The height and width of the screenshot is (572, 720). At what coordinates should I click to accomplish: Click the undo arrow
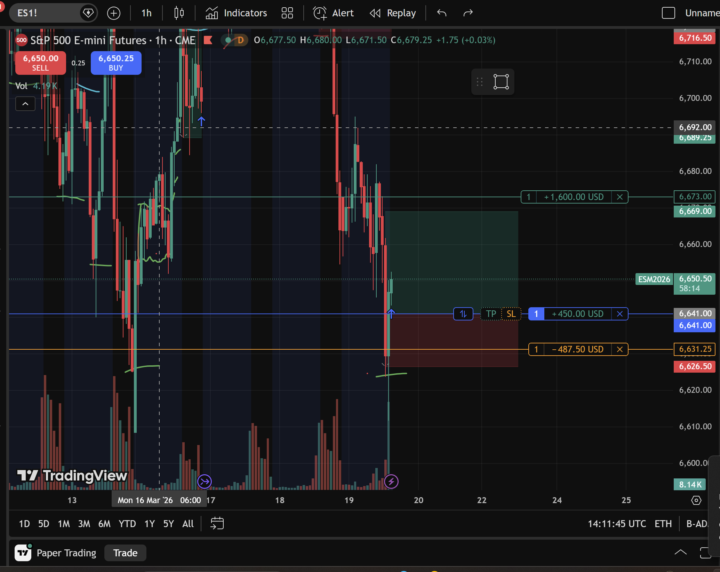pos(442,13)
